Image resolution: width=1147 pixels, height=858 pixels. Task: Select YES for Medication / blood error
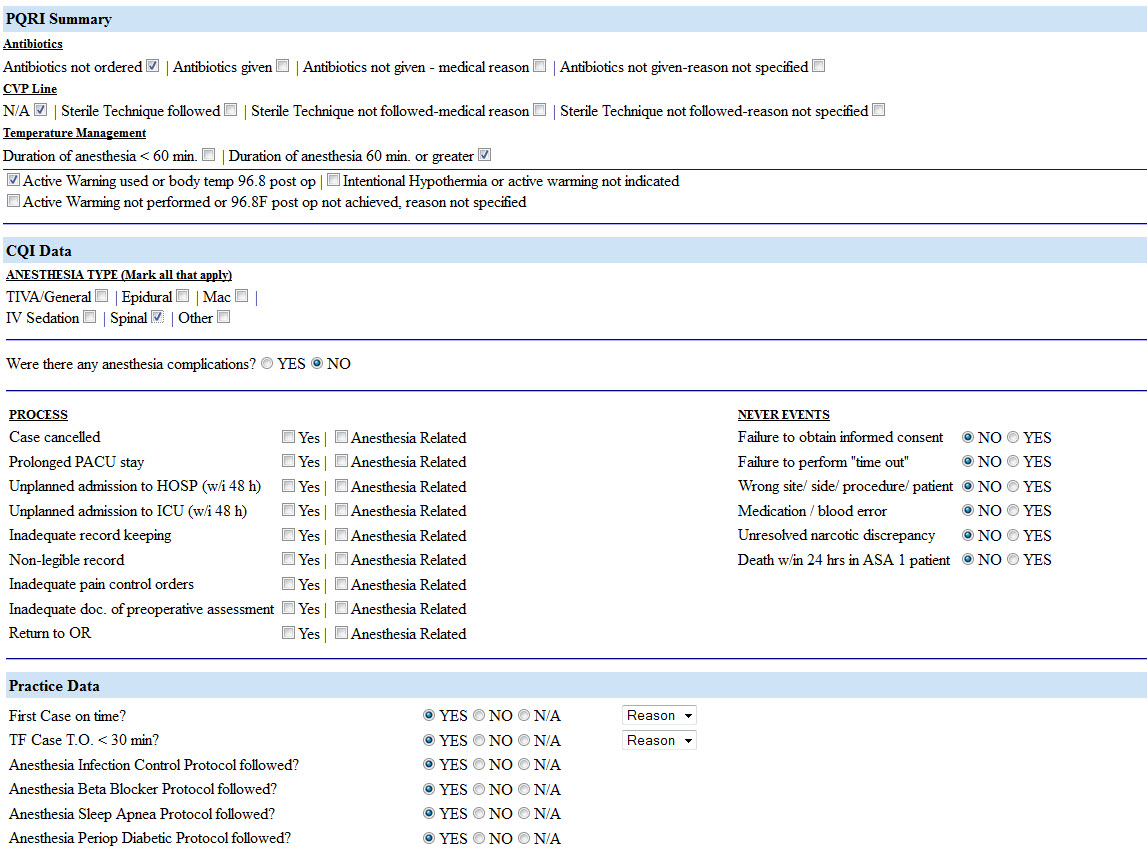pos(1013,511)
